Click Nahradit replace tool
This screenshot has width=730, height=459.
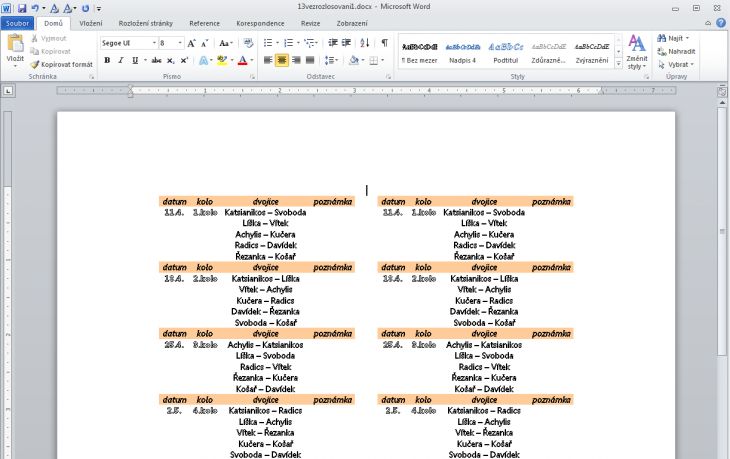(x=676, y=51)
